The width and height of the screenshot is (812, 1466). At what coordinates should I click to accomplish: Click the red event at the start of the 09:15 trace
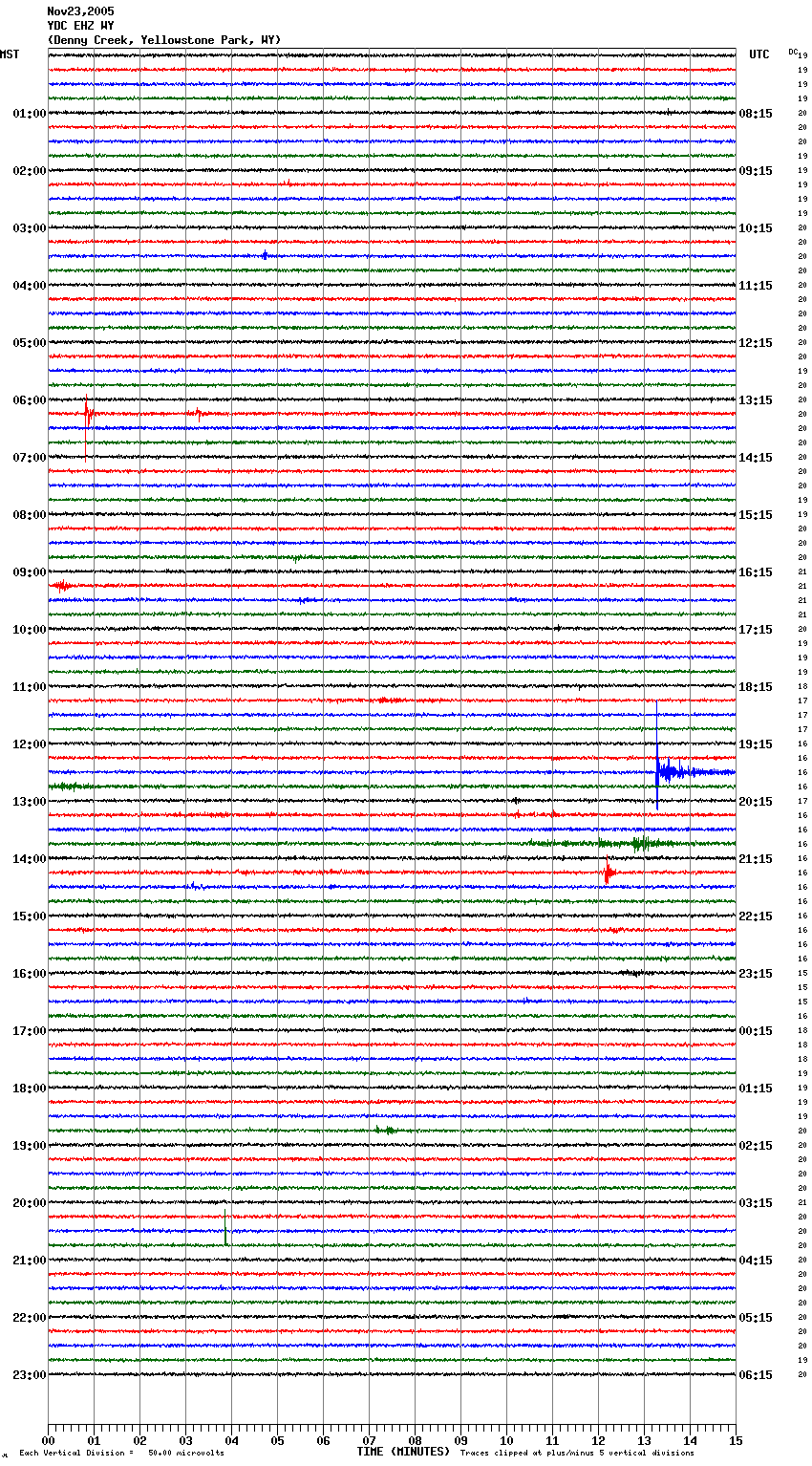62,586
